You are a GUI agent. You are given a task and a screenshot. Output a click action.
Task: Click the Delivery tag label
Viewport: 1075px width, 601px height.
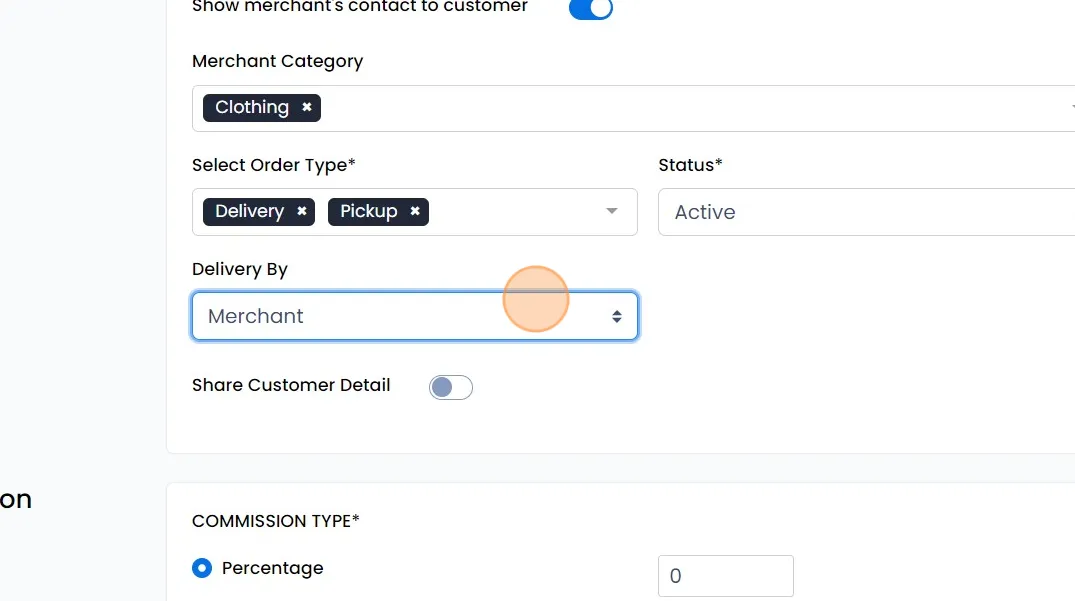point(250,212)
